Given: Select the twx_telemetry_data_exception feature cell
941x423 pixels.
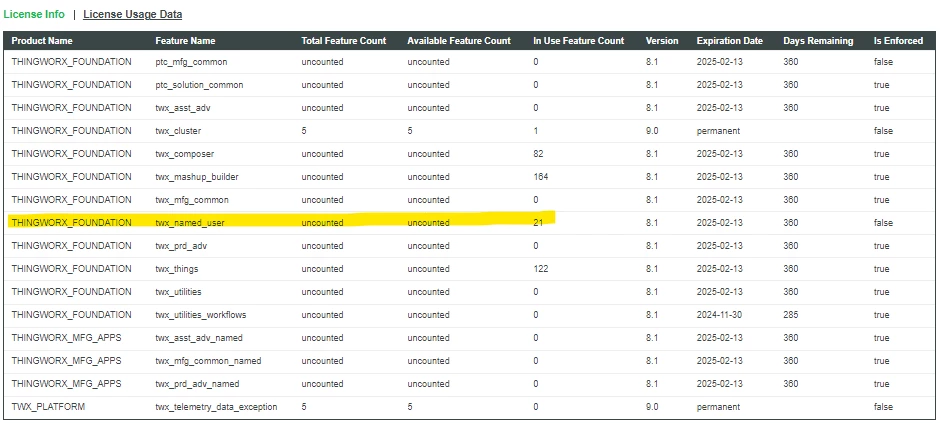Looking at the screenshot, I should [216, 407].
